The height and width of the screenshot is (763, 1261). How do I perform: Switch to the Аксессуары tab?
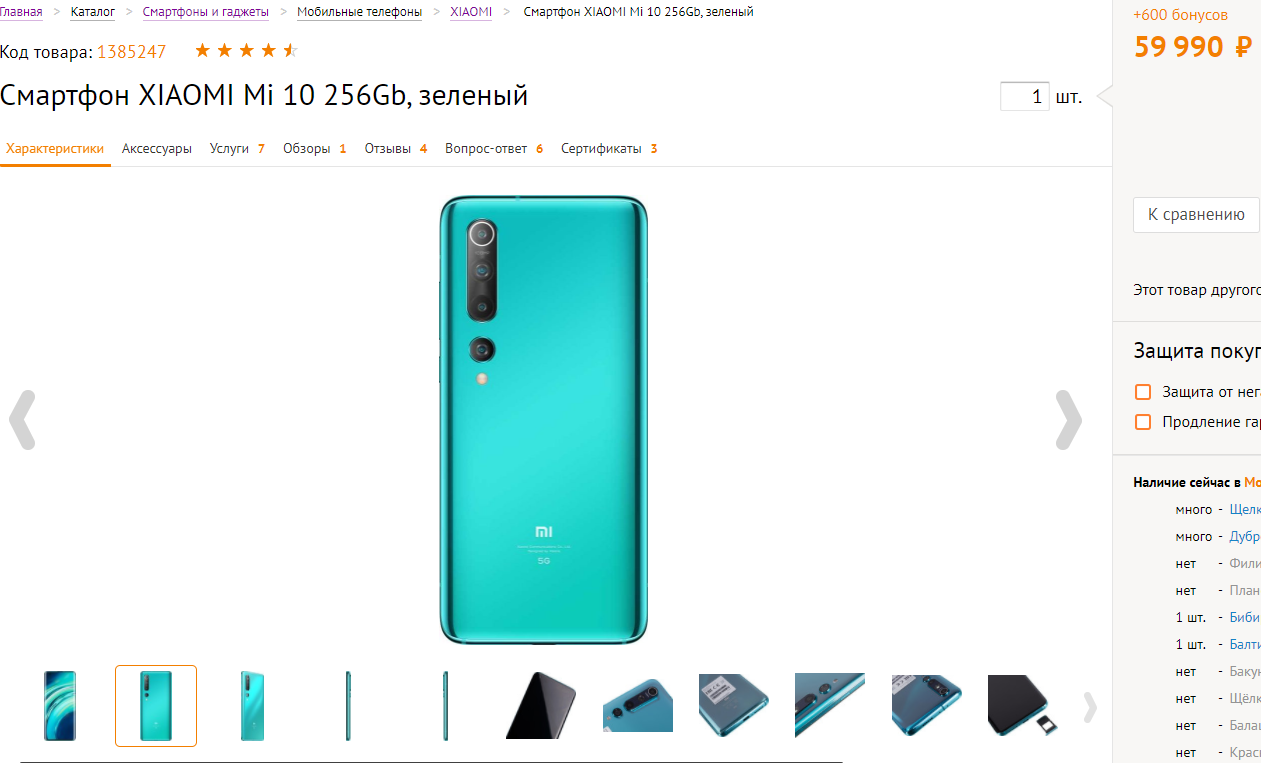click(157, 149)
